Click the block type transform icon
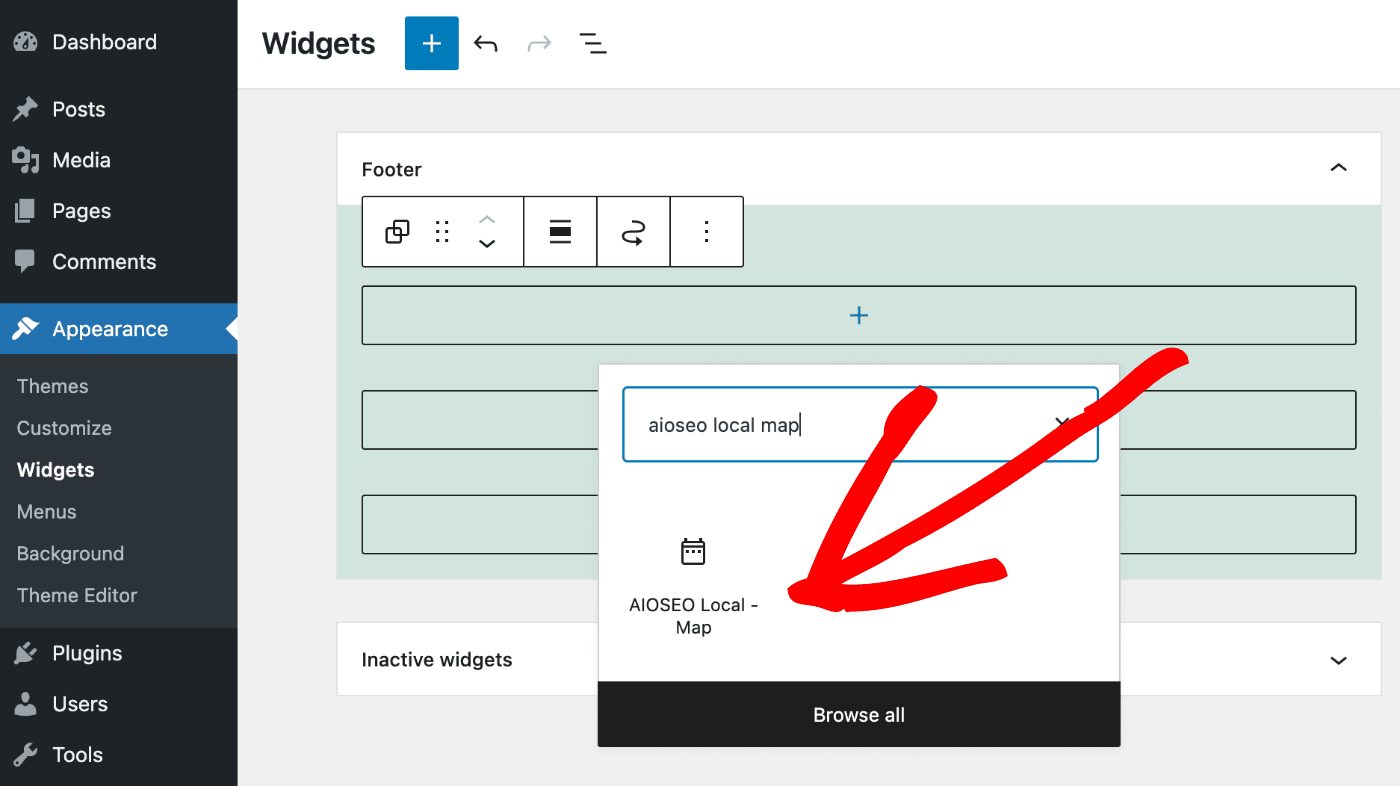Image resolution: width=1400 pixels, height=786 pixels. coord(397,232)
